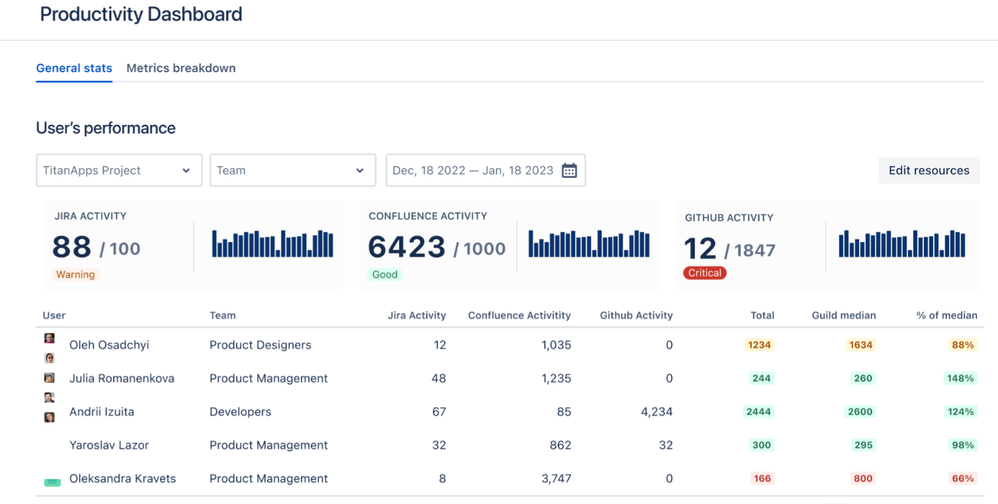Switch to the Metrics breakdown tab
998x504 pixels.
tap(181, 68)
